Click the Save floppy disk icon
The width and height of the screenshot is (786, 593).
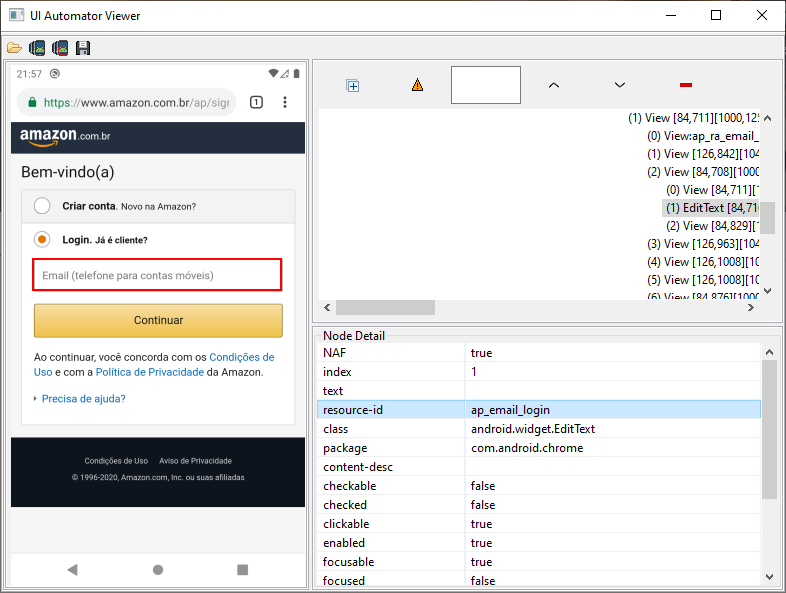(83, 48)
